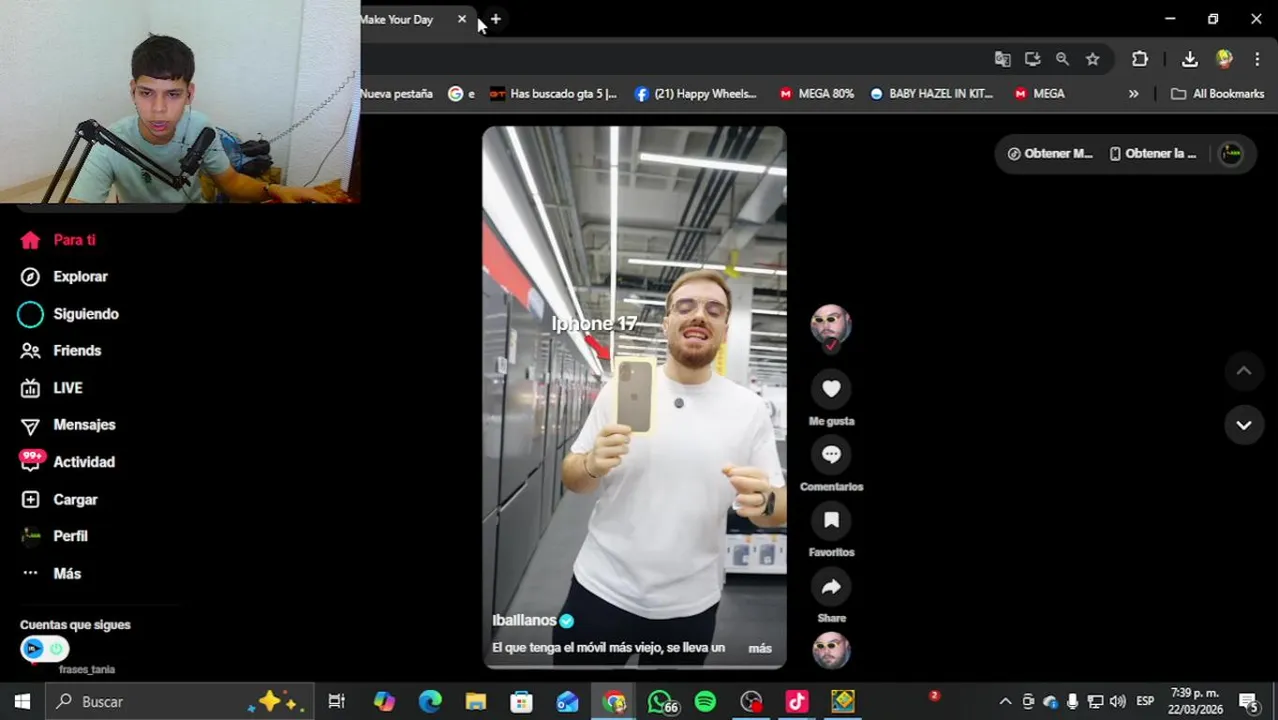Install app icon in address bar

(1032, 59)
